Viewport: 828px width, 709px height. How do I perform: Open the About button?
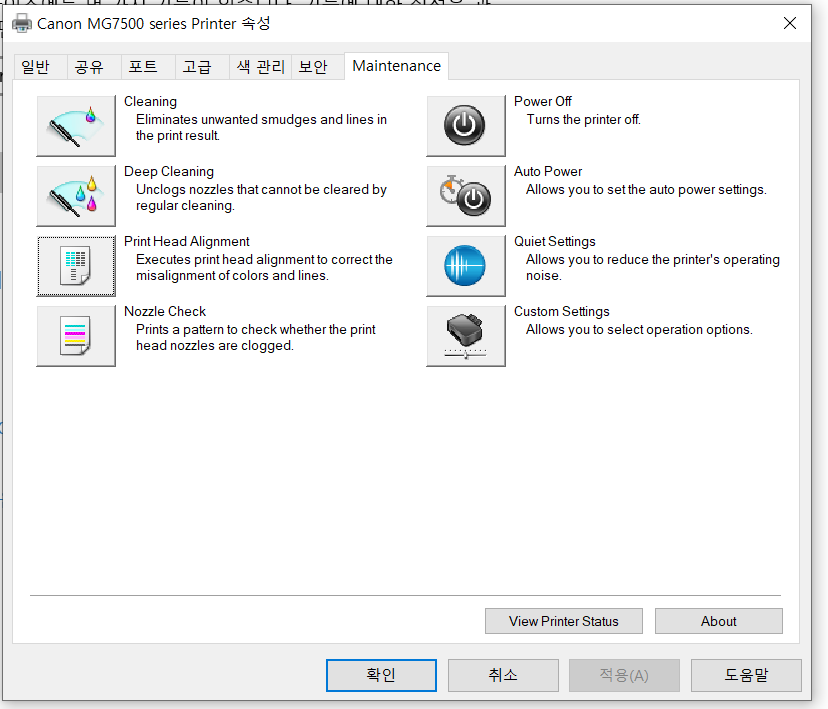719,621
